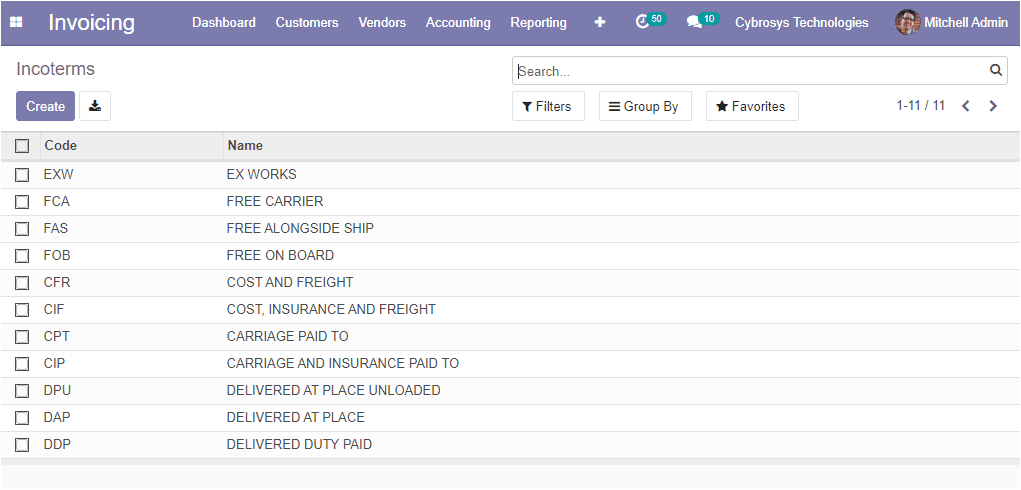Click the import records download icon

95,106
